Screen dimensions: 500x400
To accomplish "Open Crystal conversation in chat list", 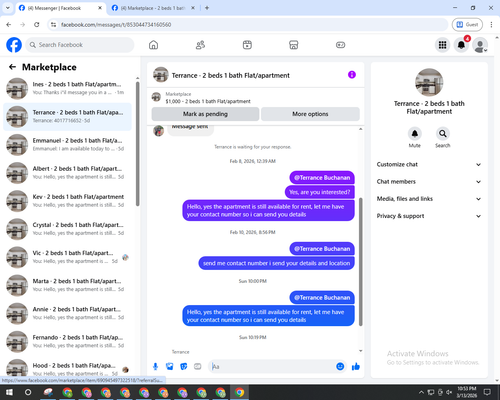I will (67, 229).
